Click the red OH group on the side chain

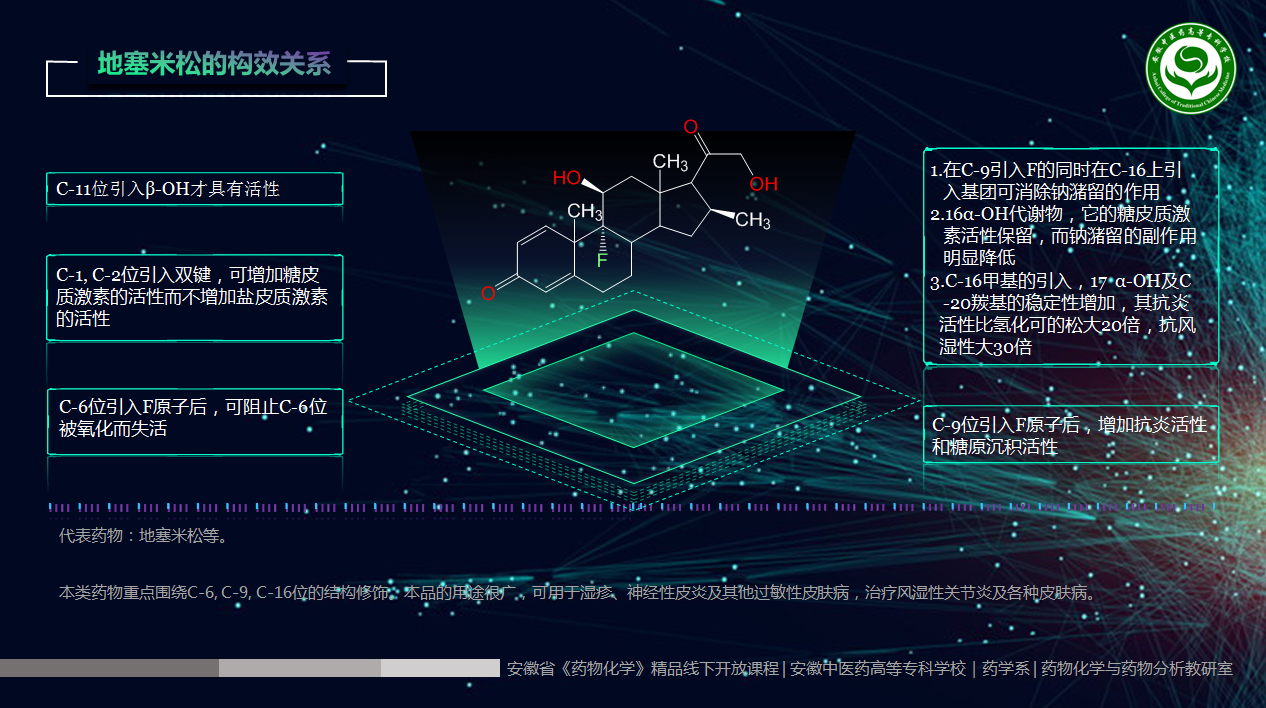761,183
